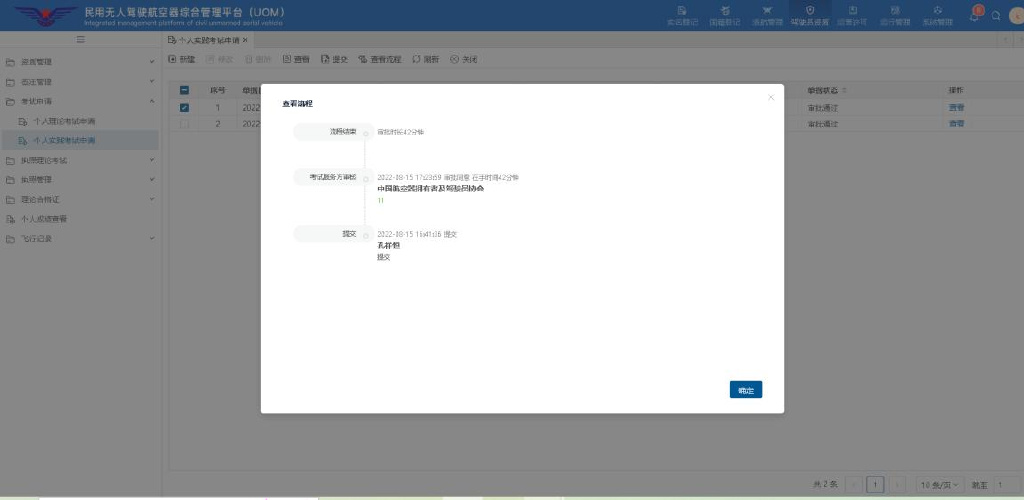
Task: Select 个人理论考试申请 in the sidebar
Action: pos(64,121)
